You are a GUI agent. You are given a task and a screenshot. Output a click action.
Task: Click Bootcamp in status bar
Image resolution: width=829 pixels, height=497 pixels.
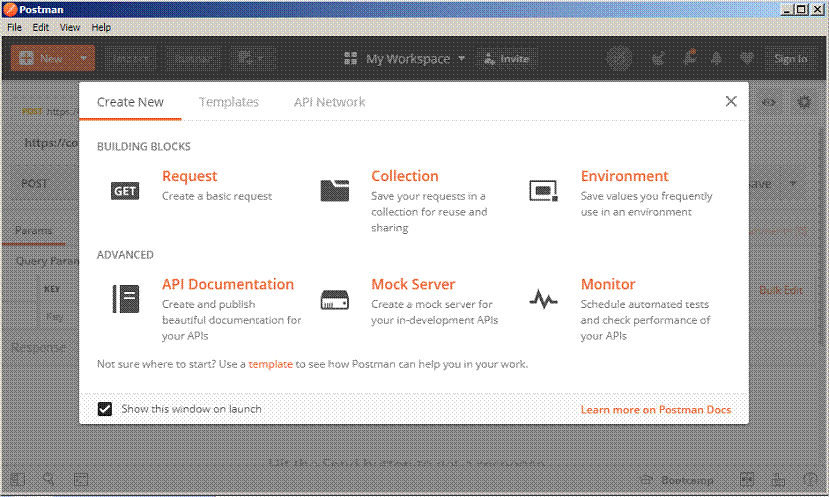(676, 480)
